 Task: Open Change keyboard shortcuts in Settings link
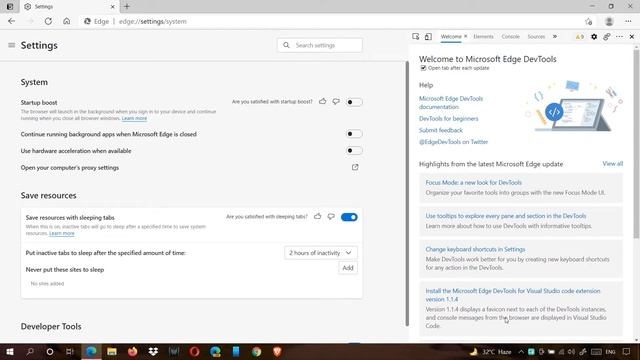pos(475,249)
